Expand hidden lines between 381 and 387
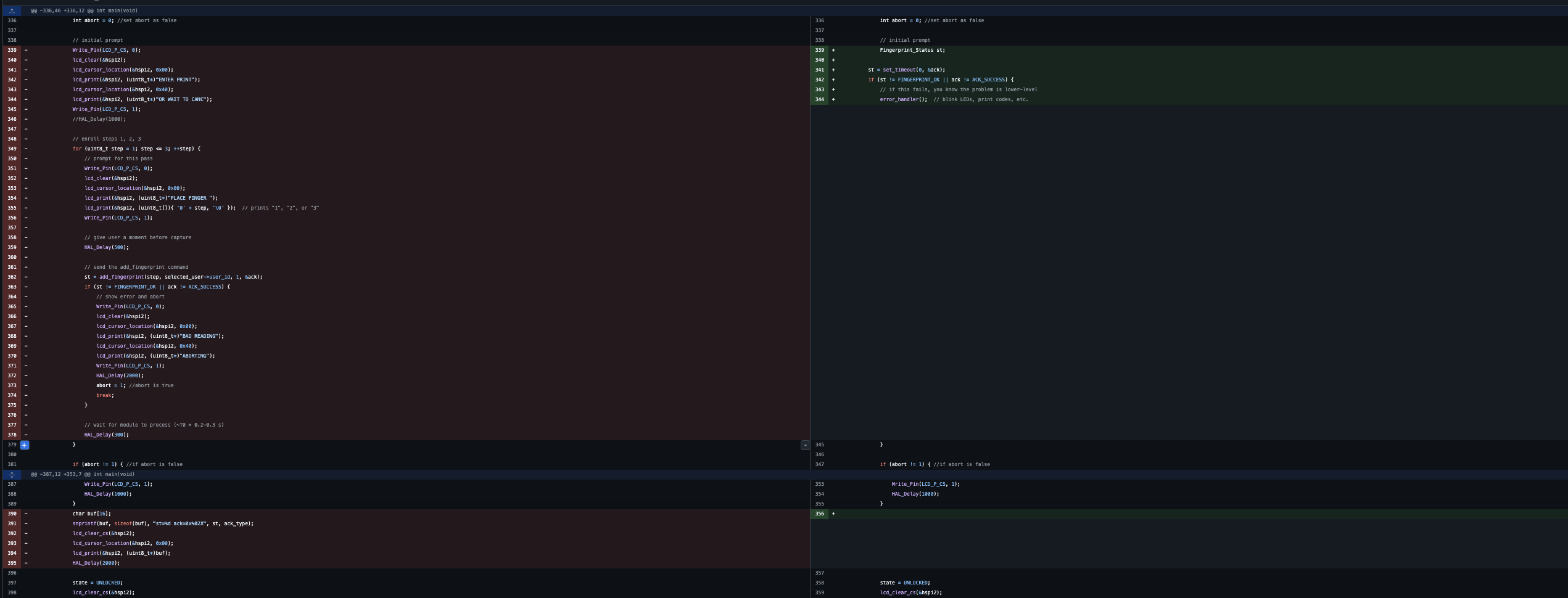The width and height of the screenshot is (1568, 598). tap(12, 474)
